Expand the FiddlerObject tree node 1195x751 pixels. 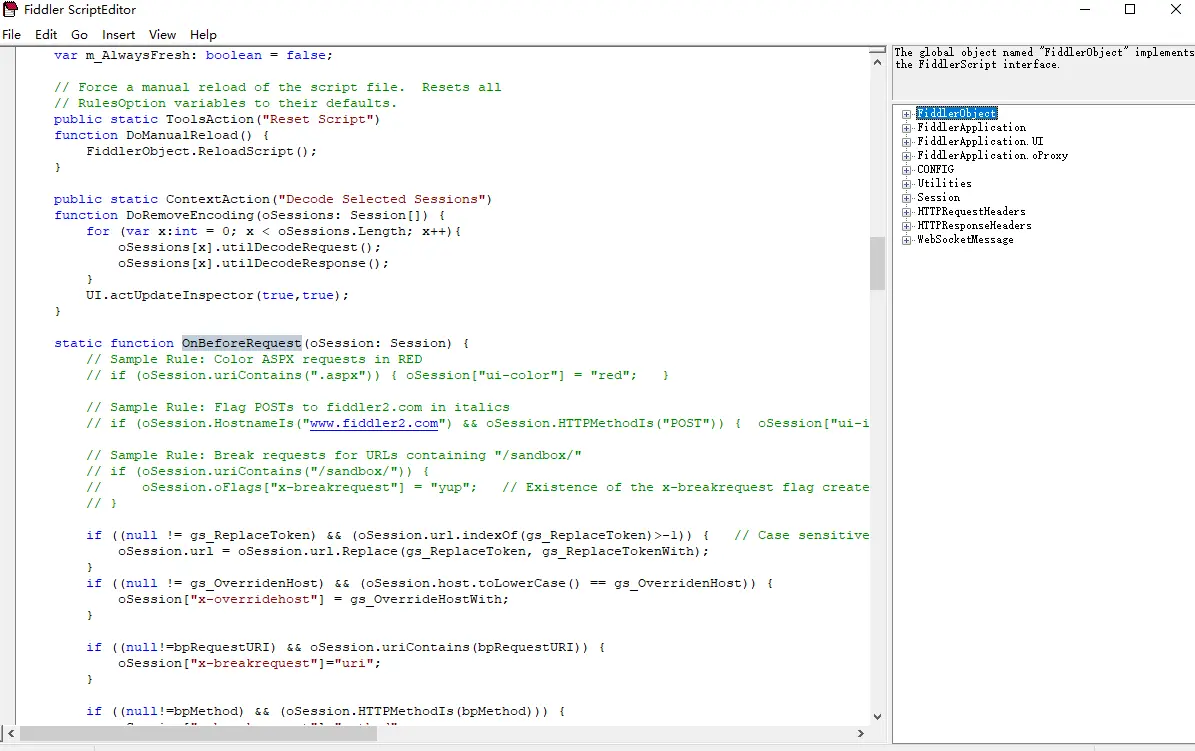[906, 114]
